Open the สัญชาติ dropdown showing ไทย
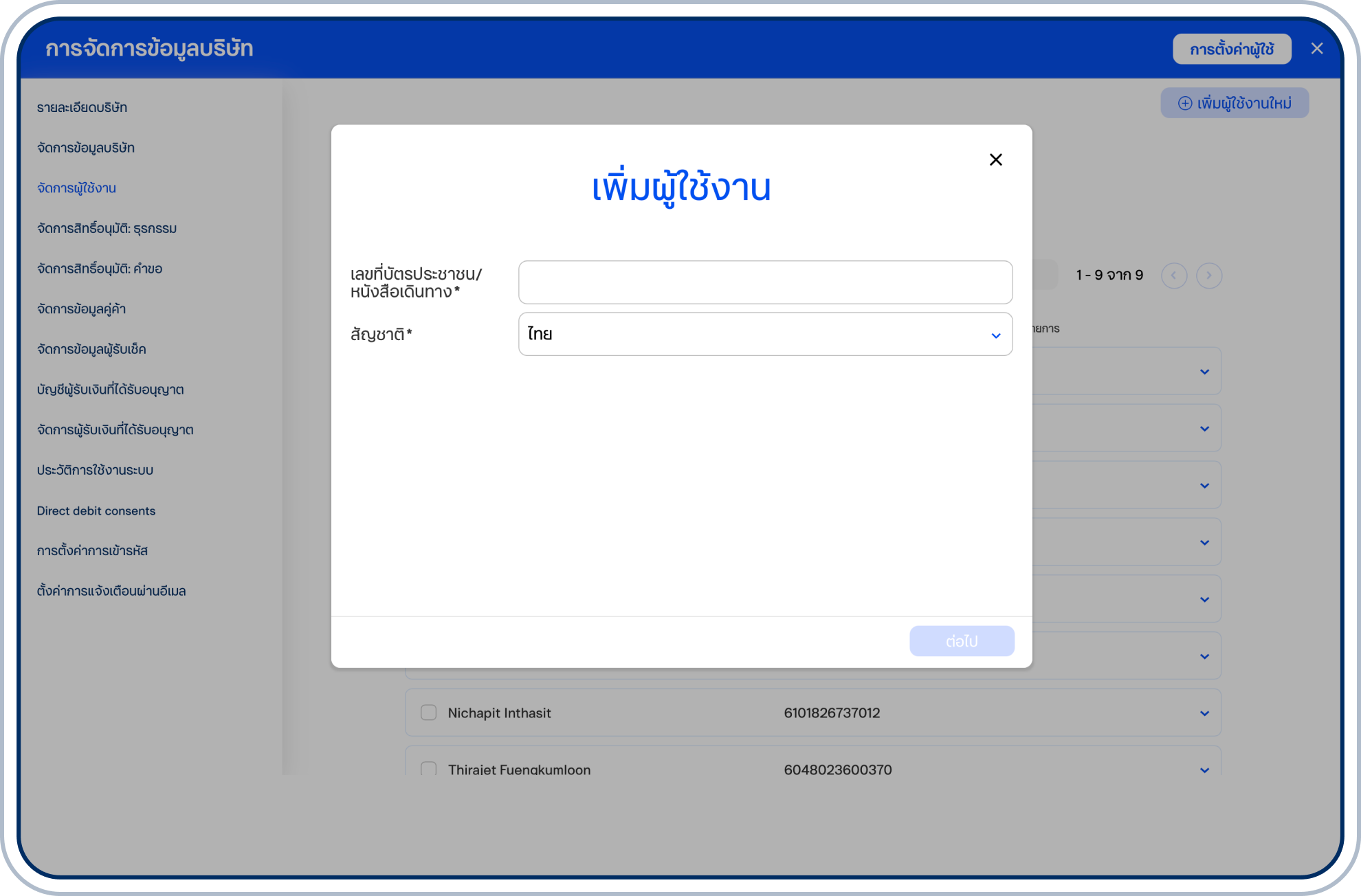1361x896 pixels. click(764, 334)
